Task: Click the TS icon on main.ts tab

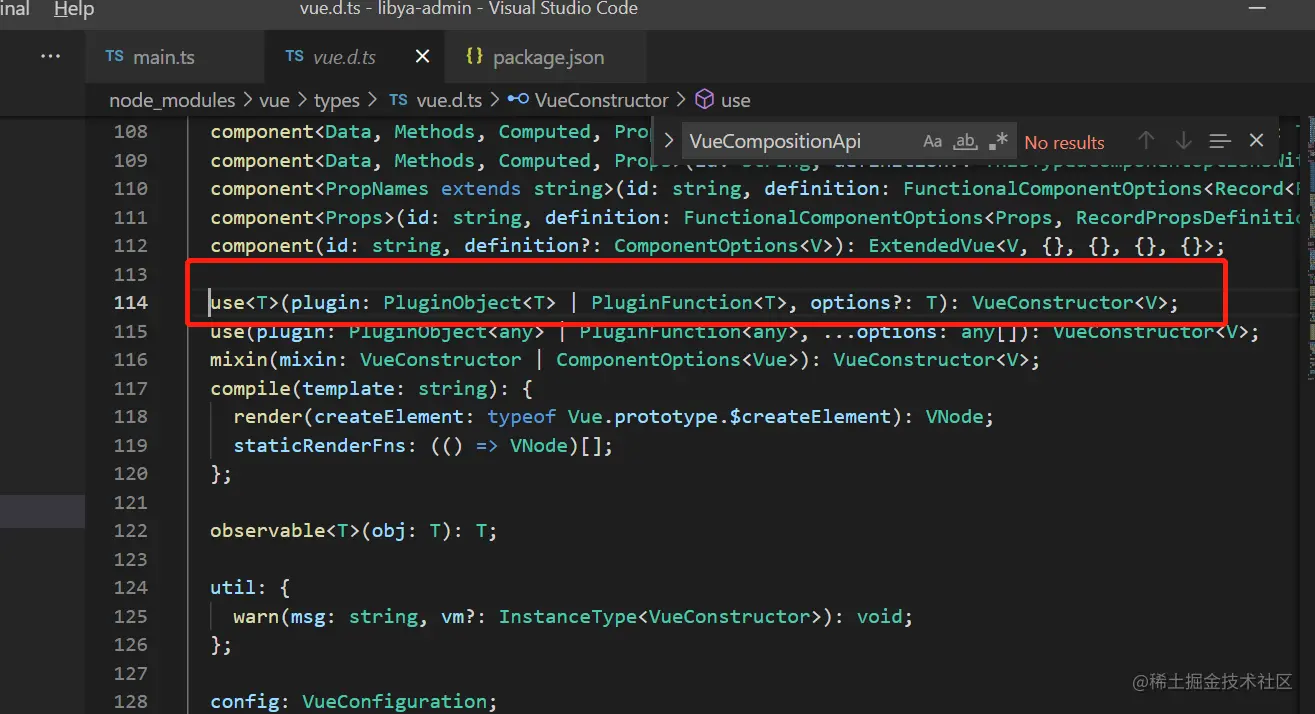Action: pyautogui.click(x=114, y=57)
